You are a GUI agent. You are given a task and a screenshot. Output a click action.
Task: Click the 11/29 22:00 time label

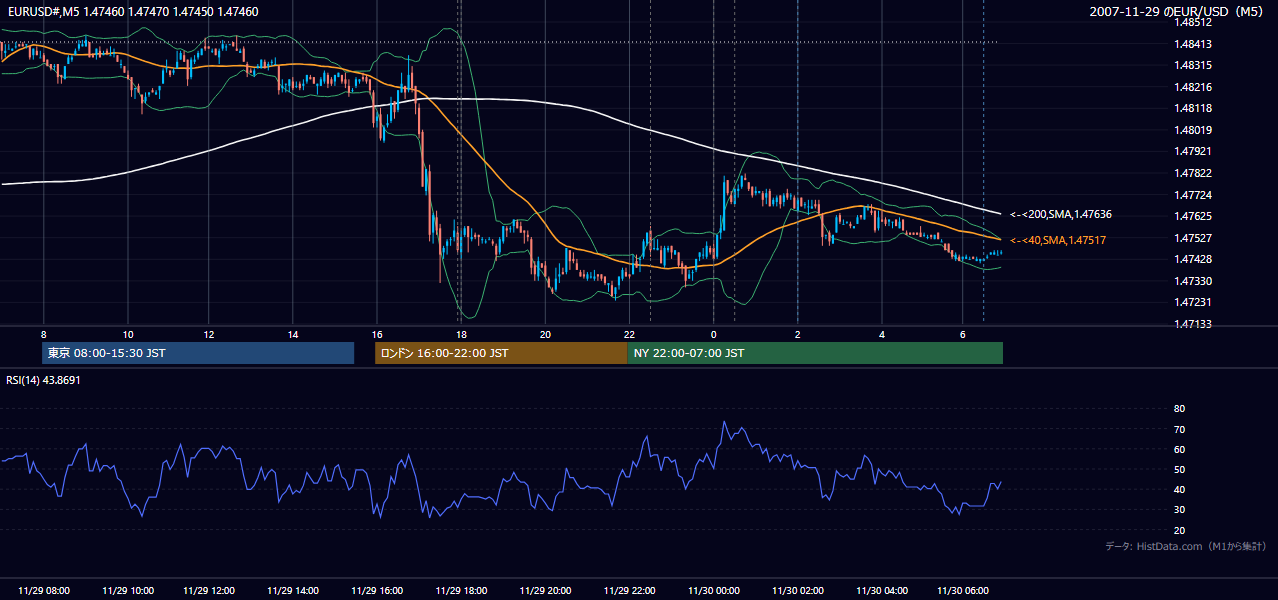click(629, 590)
